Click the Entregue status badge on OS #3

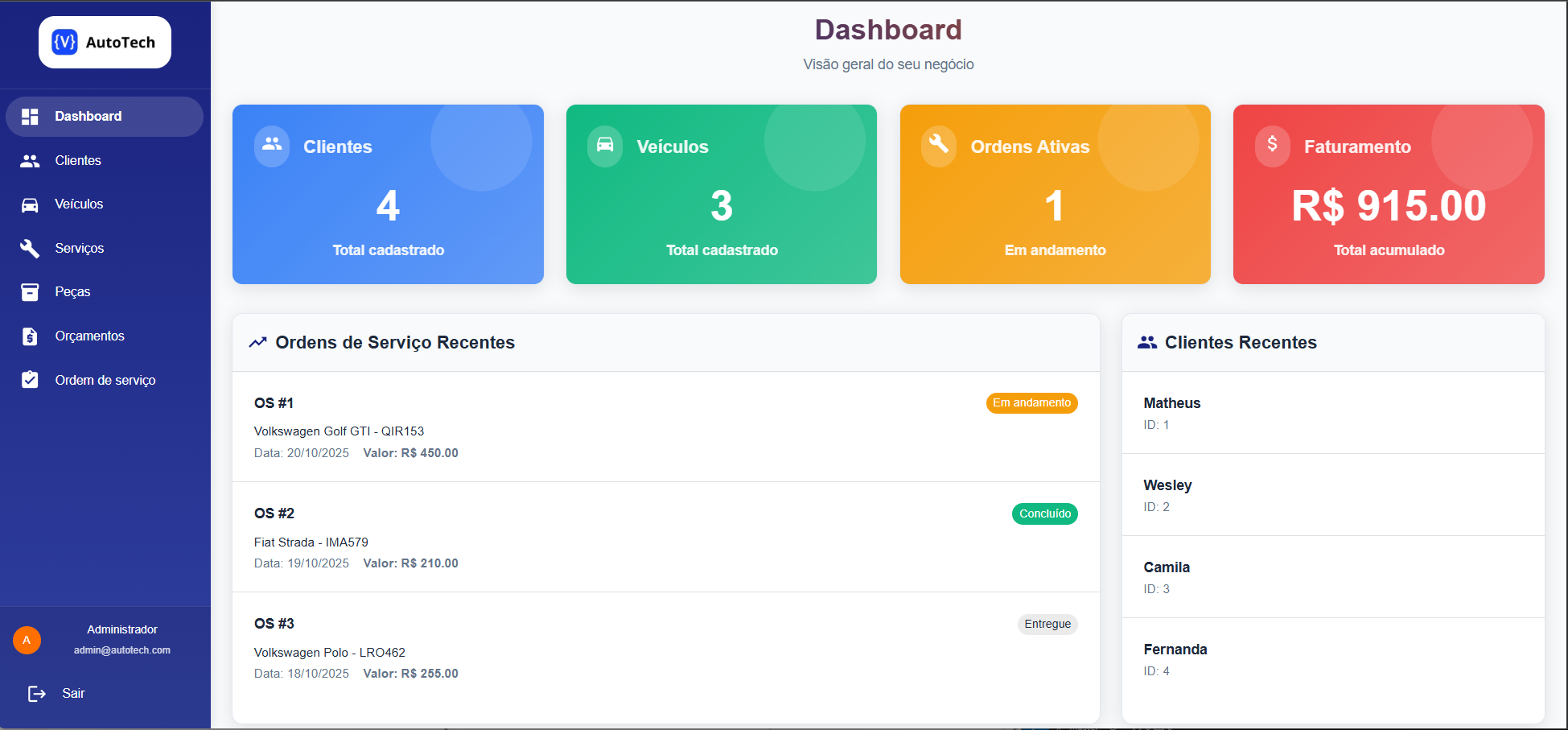tap(1047, 625)
